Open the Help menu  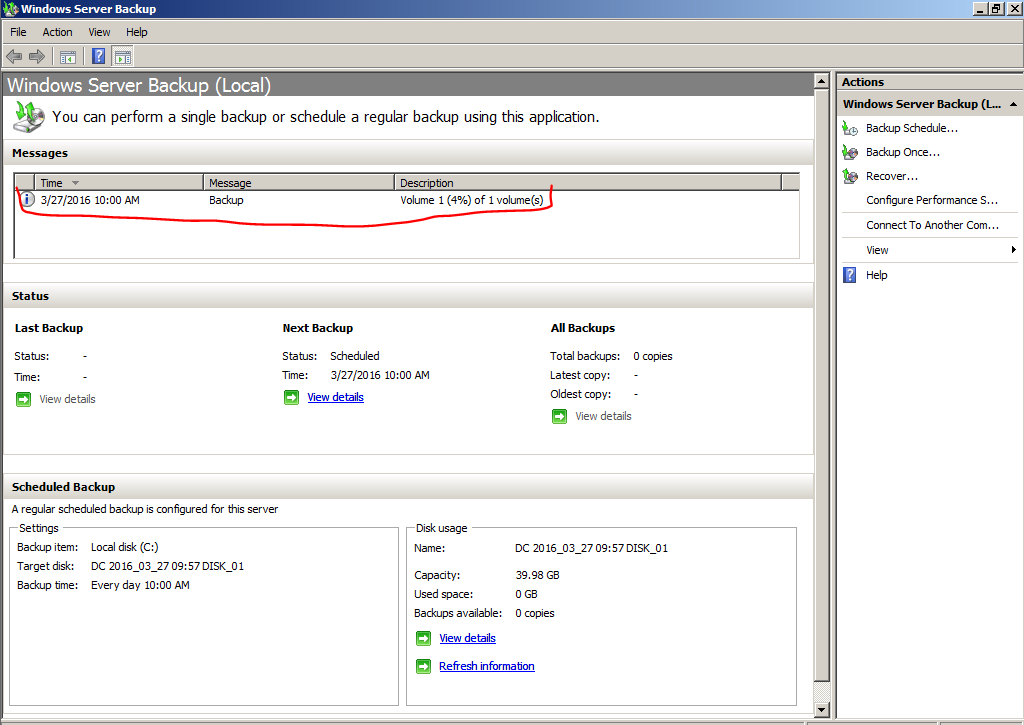pyautogui.click(x=136, y=32)
